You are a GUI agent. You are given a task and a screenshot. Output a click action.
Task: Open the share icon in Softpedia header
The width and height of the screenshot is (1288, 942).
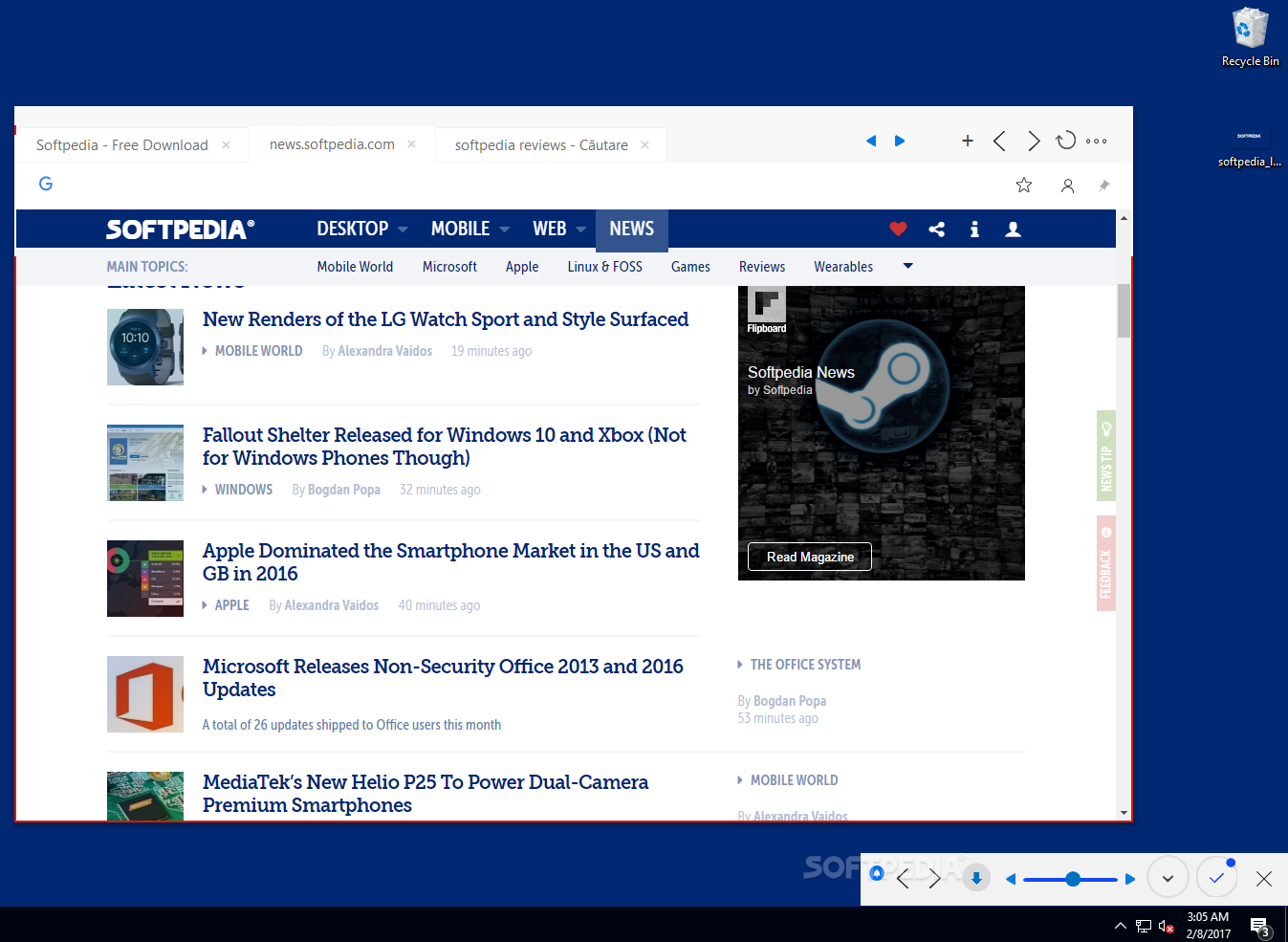[937, 229]
